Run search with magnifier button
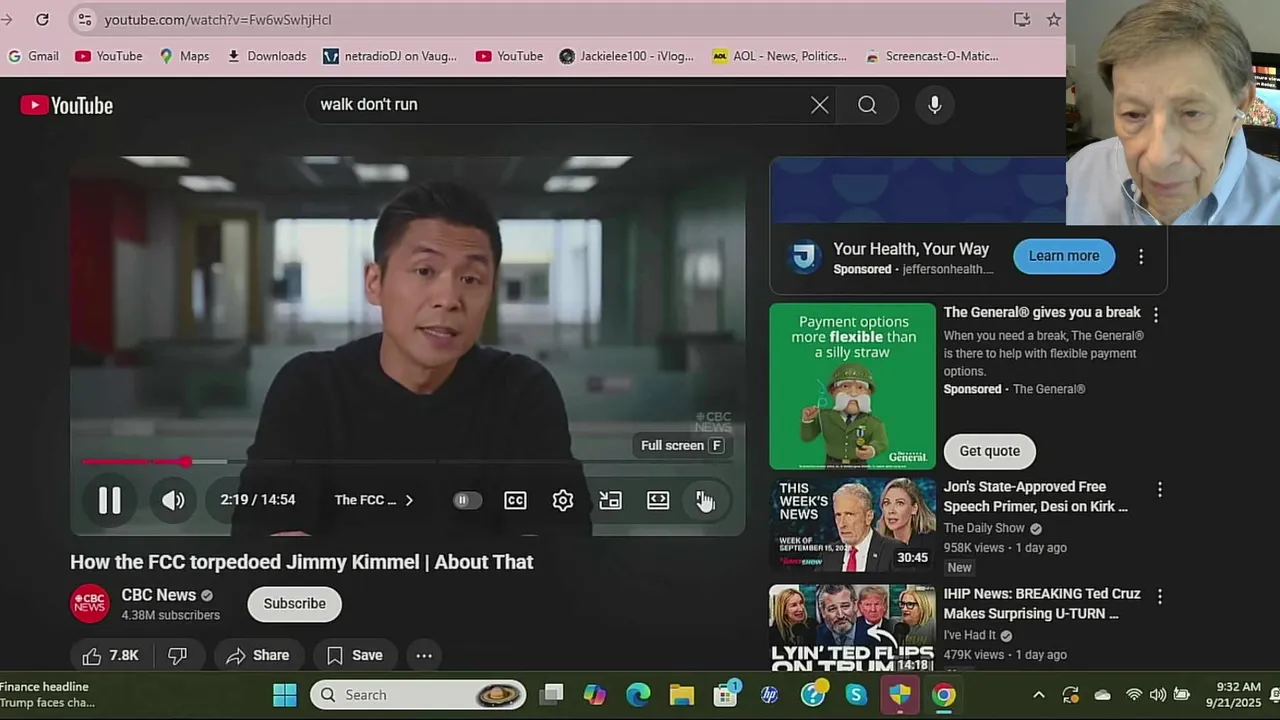Image resolution: width=1280 pixels, height=720 pixels. [867, 104]
